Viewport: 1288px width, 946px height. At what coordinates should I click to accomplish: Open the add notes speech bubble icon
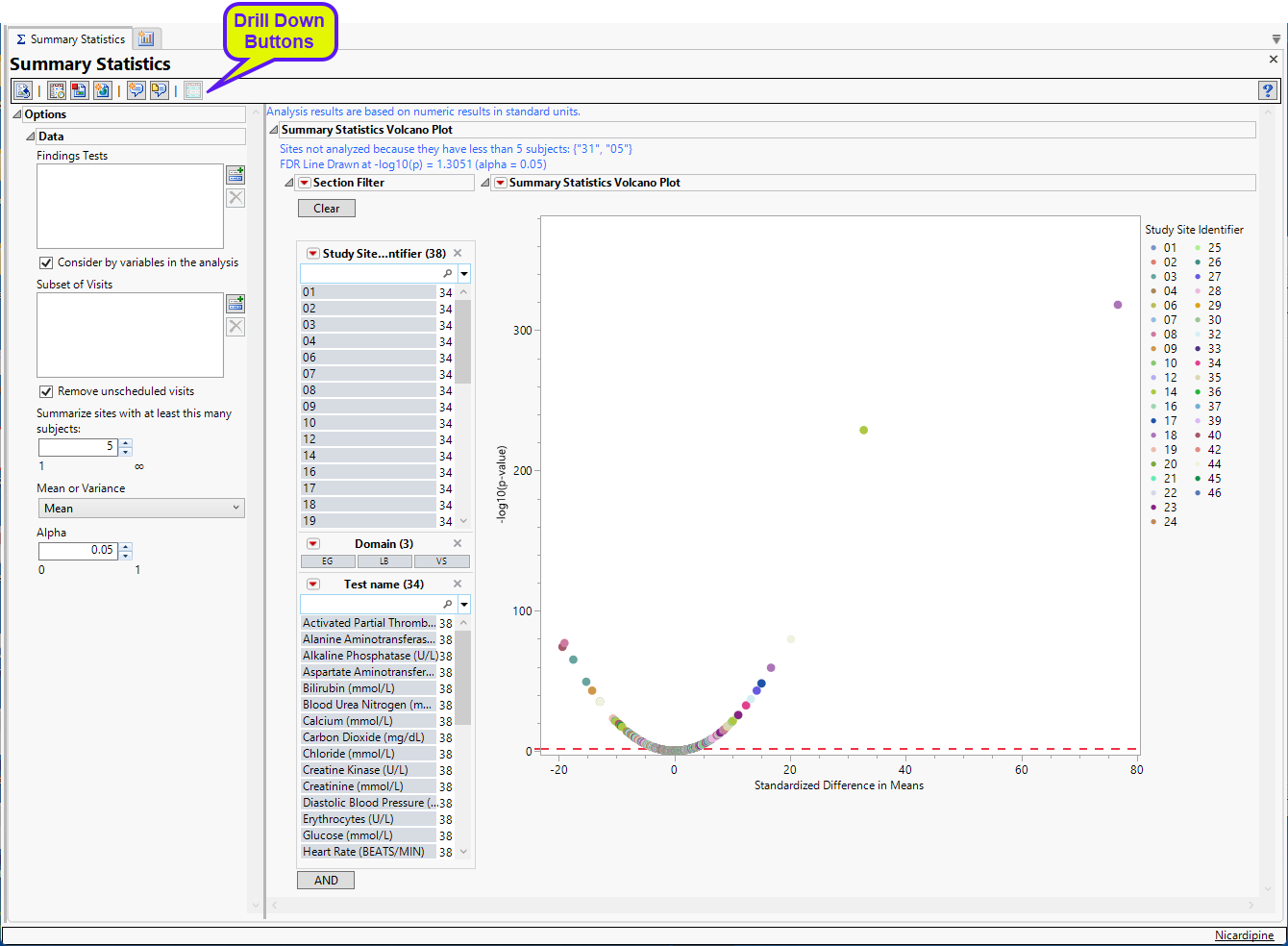tap(136, 89)
